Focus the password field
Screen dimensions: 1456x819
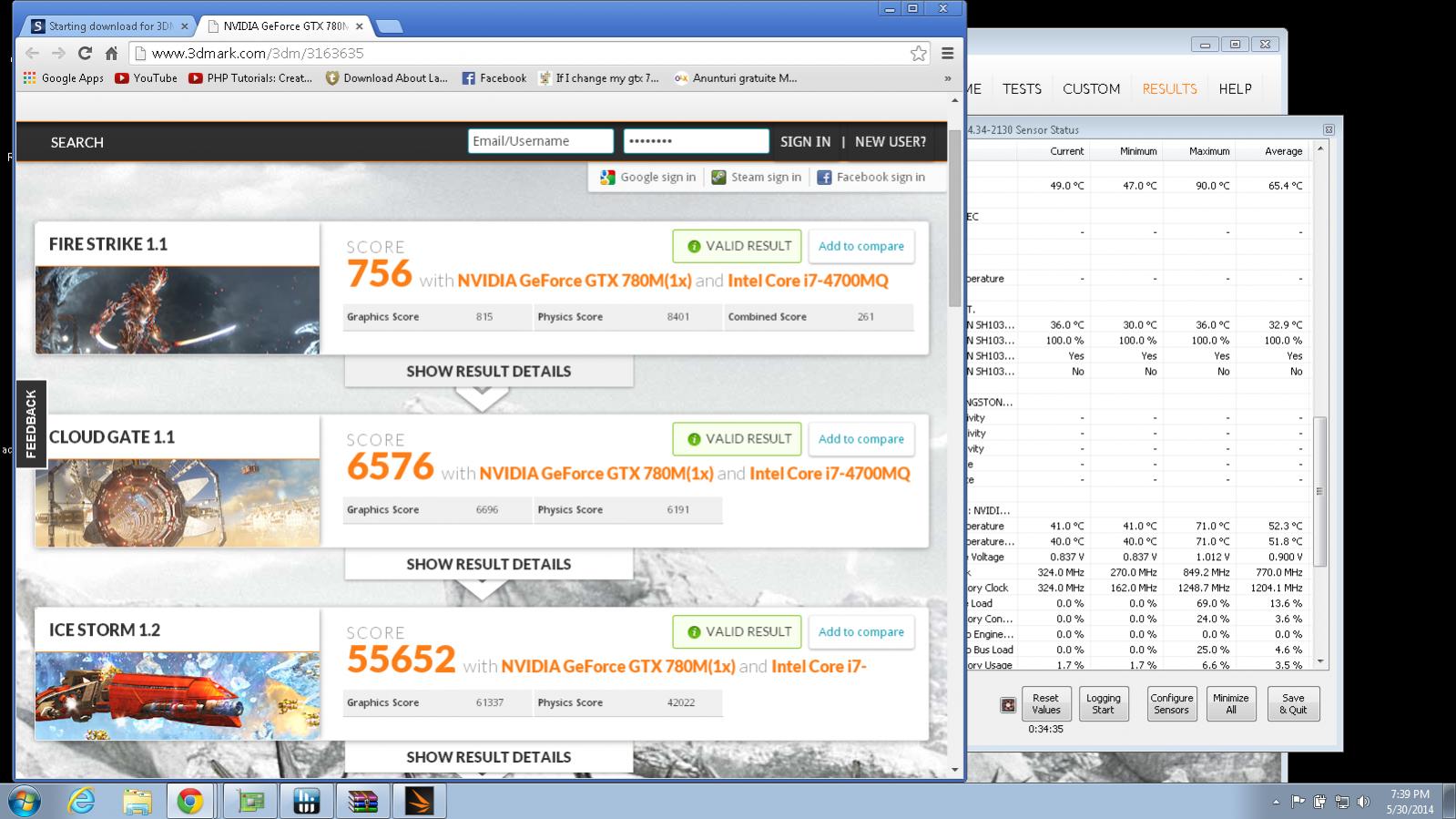697,141
